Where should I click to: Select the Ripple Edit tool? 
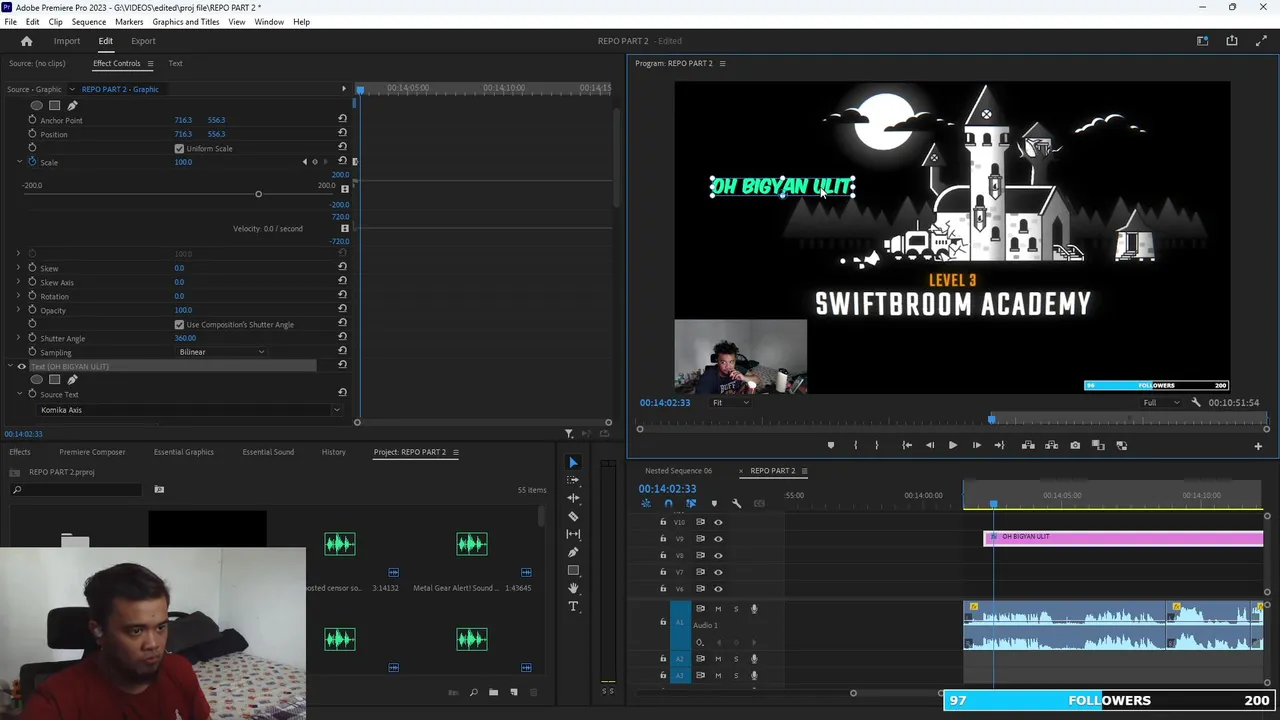(573, 498)
